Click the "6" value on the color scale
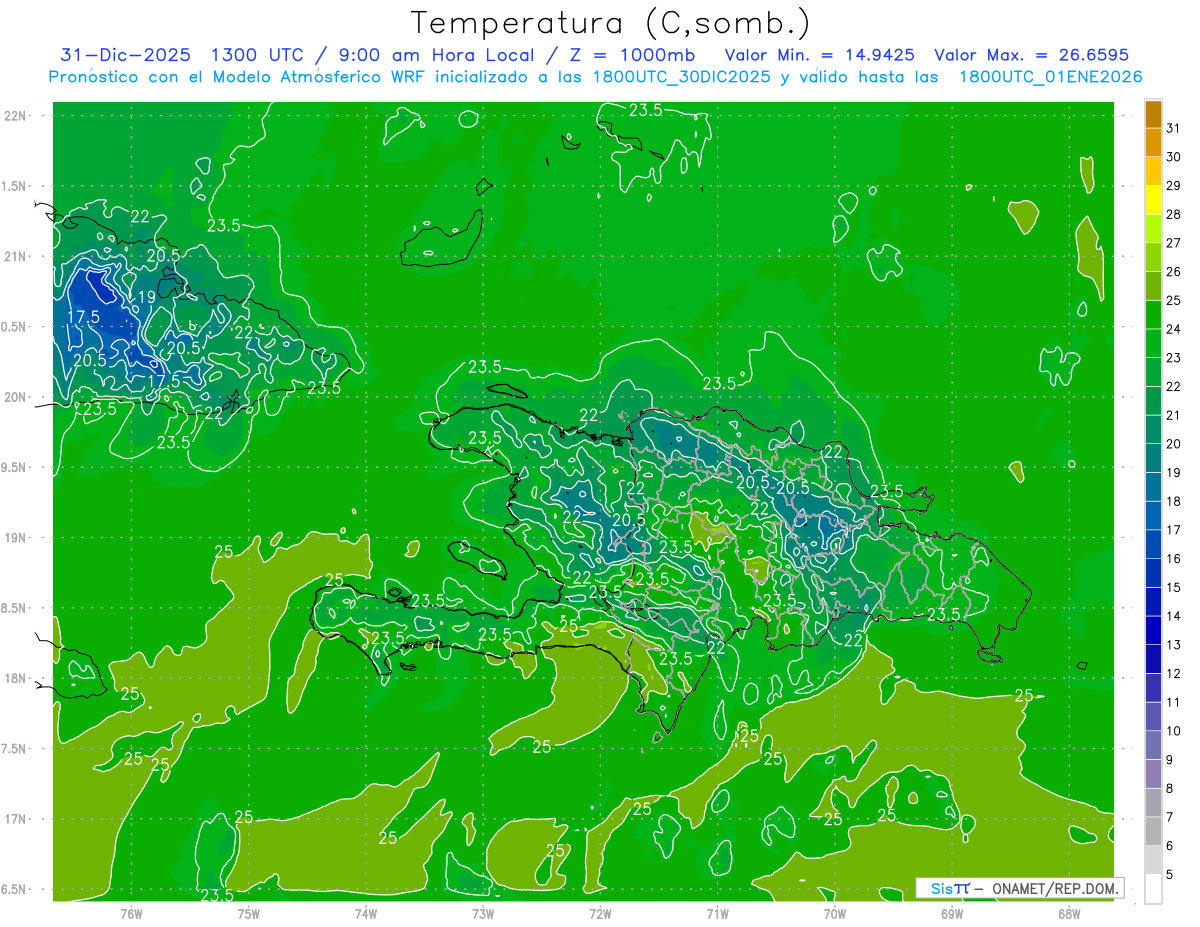 1170,846
